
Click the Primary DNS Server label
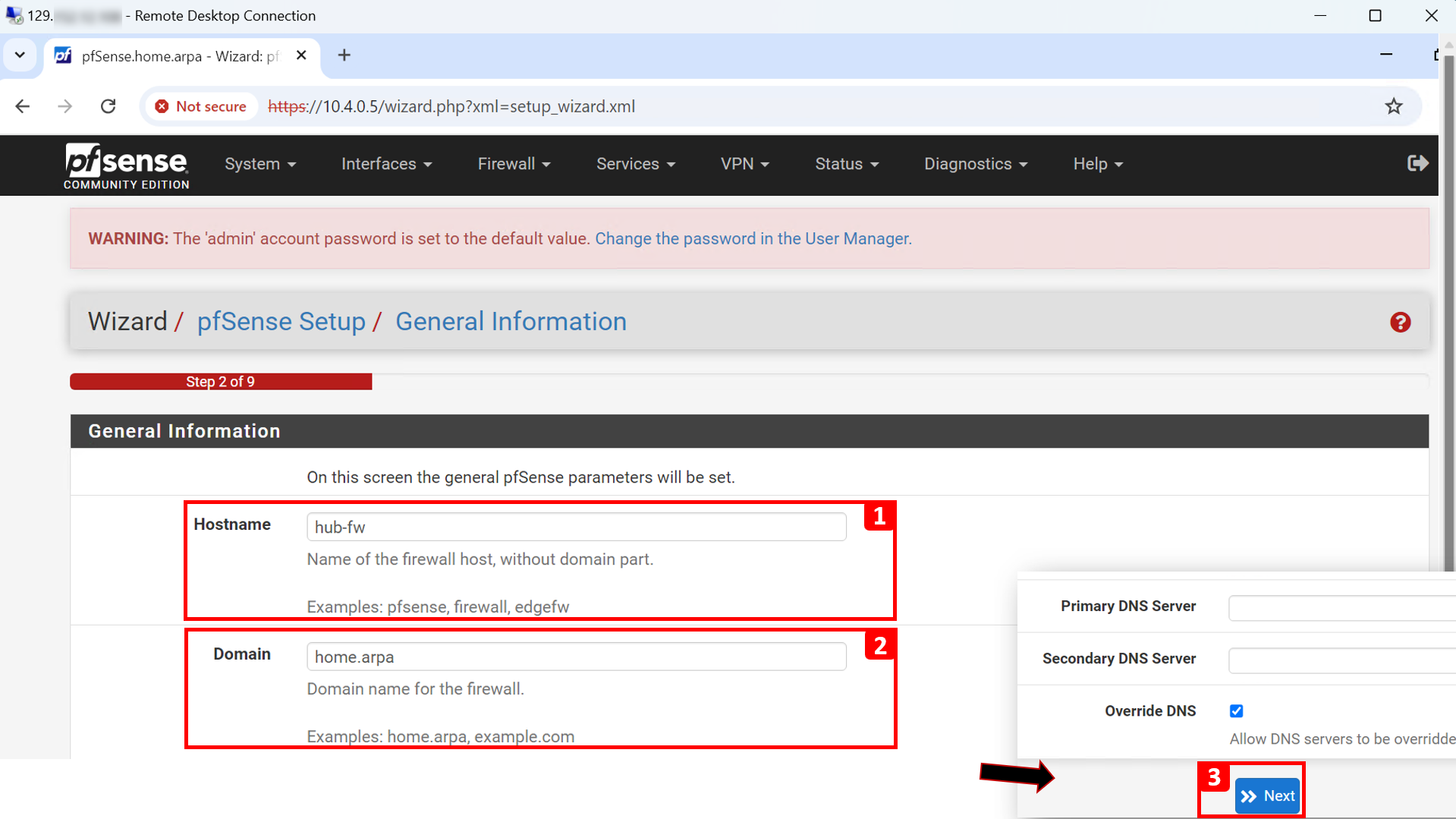pos(1128,606)
